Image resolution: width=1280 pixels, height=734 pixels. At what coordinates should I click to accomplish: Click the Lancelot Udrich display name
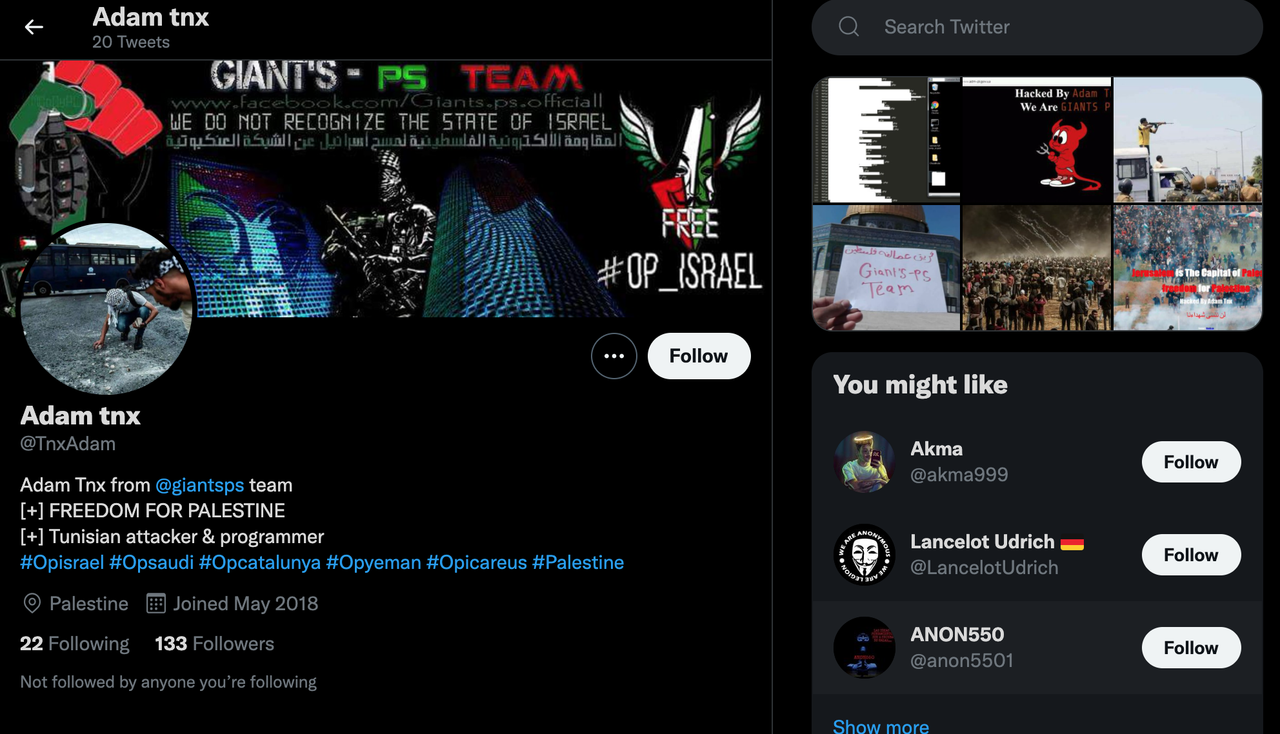pyautogui.click(x=983, y=542)
